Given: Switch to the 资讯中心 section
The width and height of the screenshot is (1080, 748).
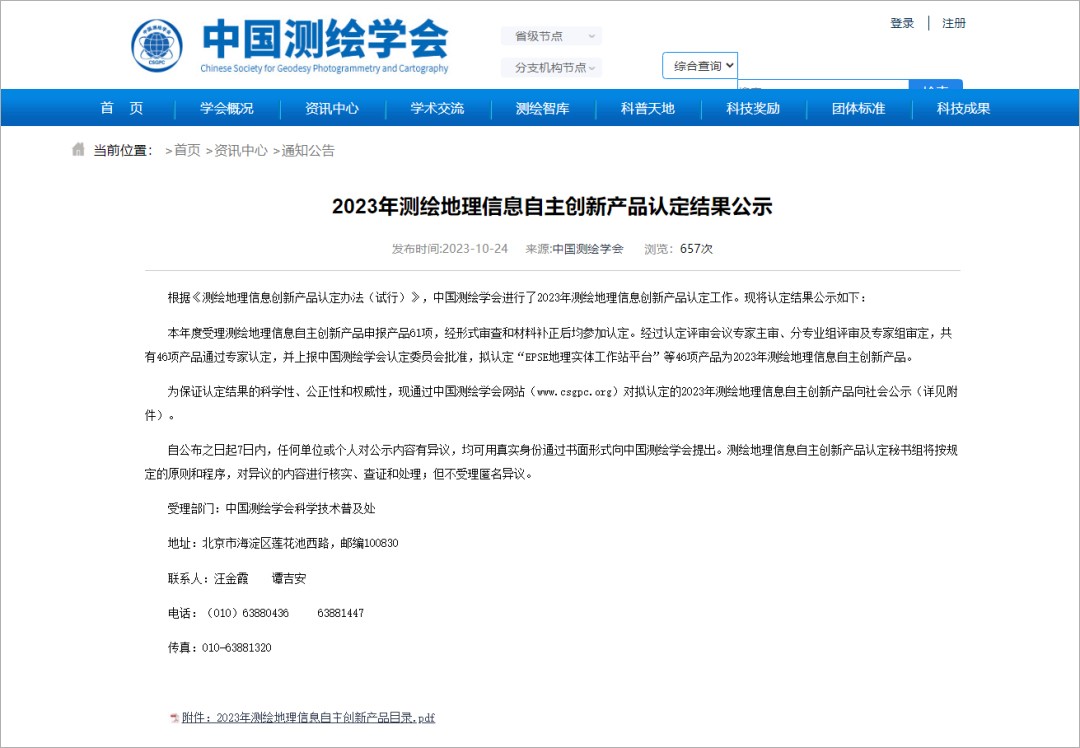Looking at the screenshot, I should [330, 107].
